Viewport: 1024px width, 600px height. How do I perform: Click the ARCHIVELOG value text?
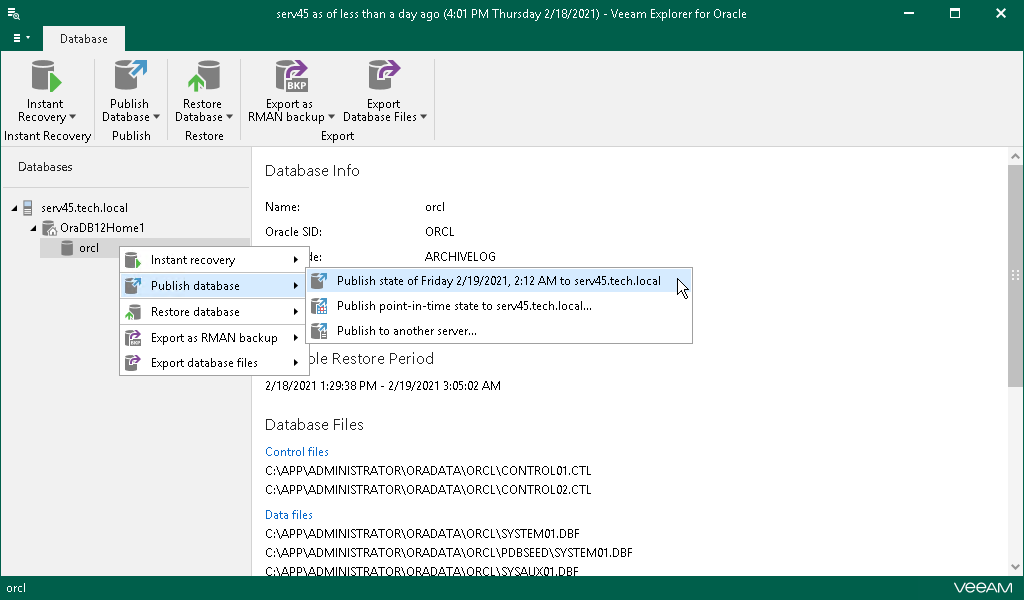click(460, 257)
